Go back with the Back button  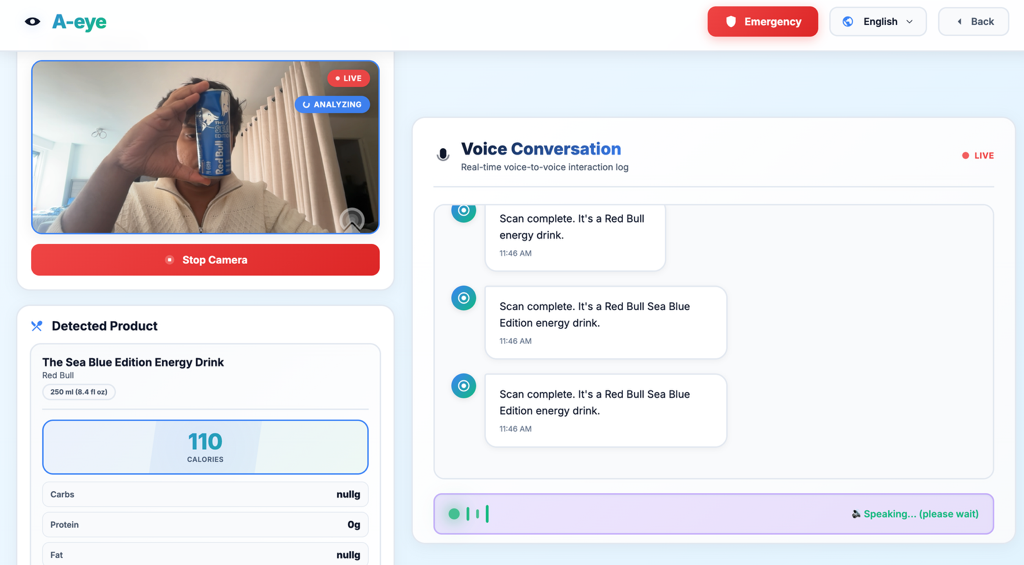click(x=973, y=22)
